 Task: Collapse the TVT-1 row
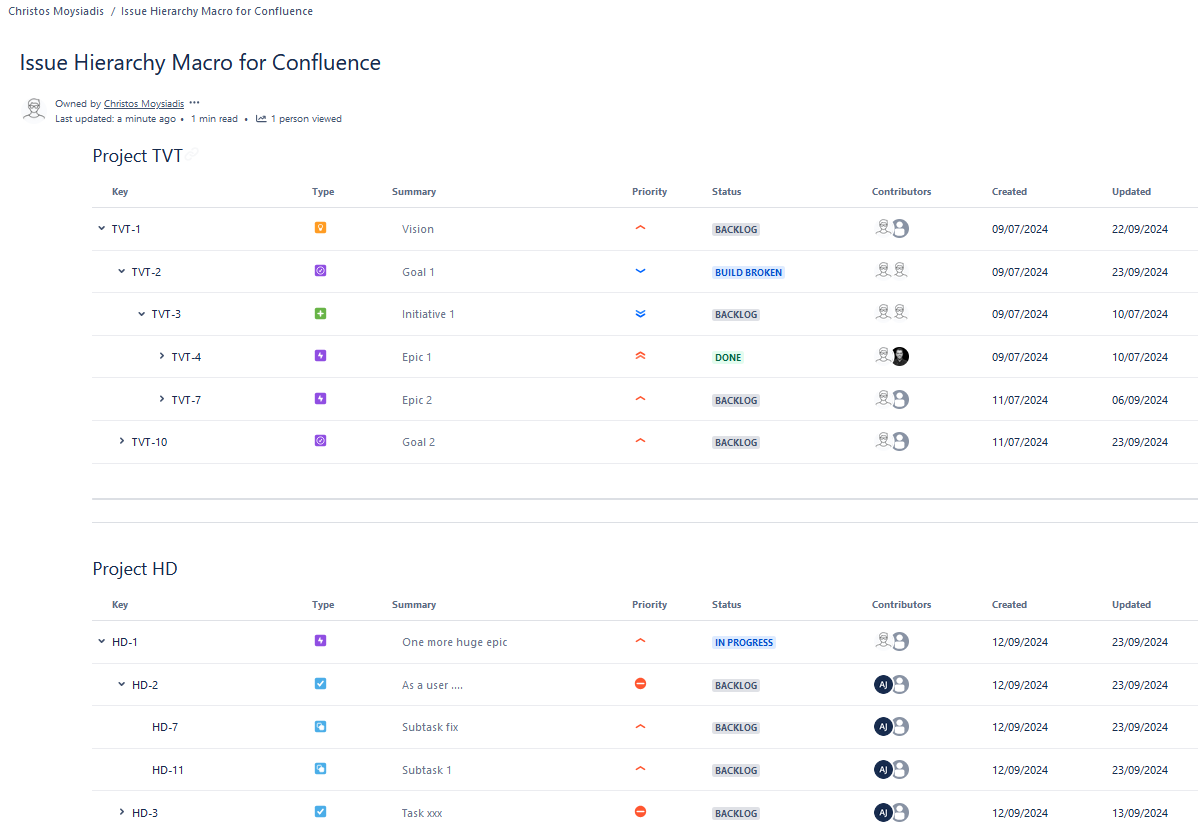click(x=102, y=228)
